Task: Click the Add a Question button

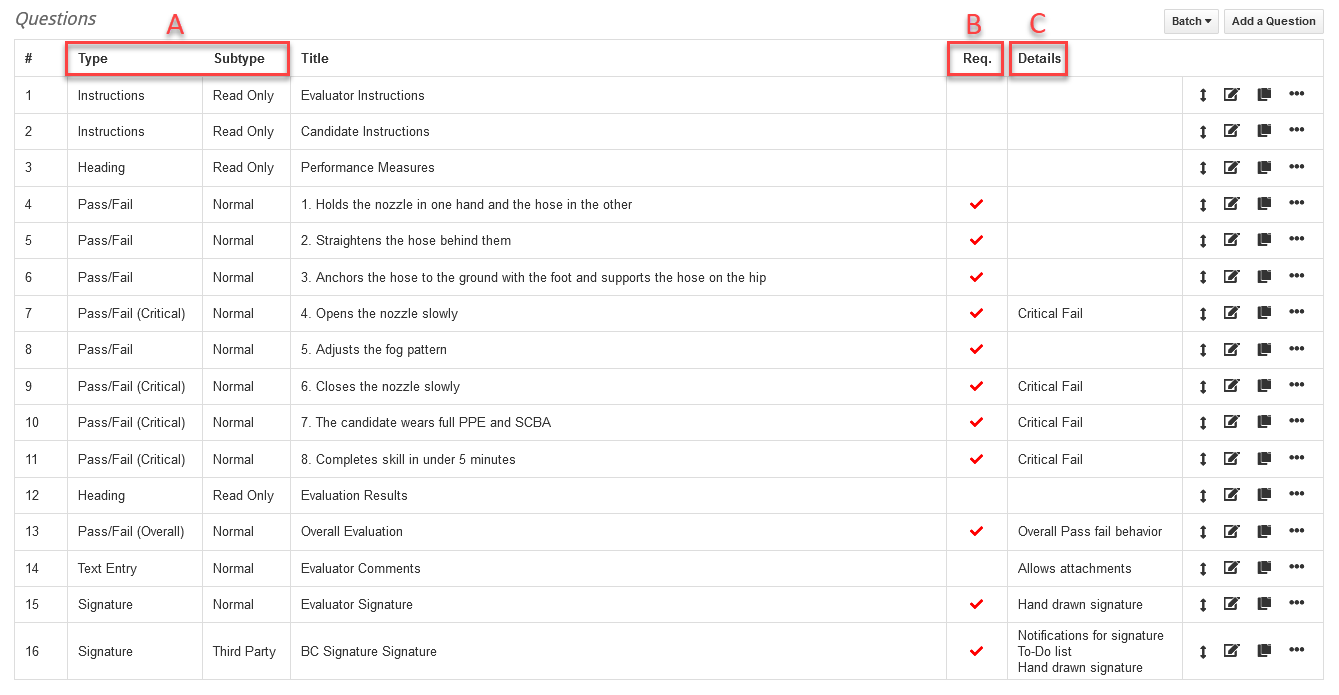Action: (1273, 20)
